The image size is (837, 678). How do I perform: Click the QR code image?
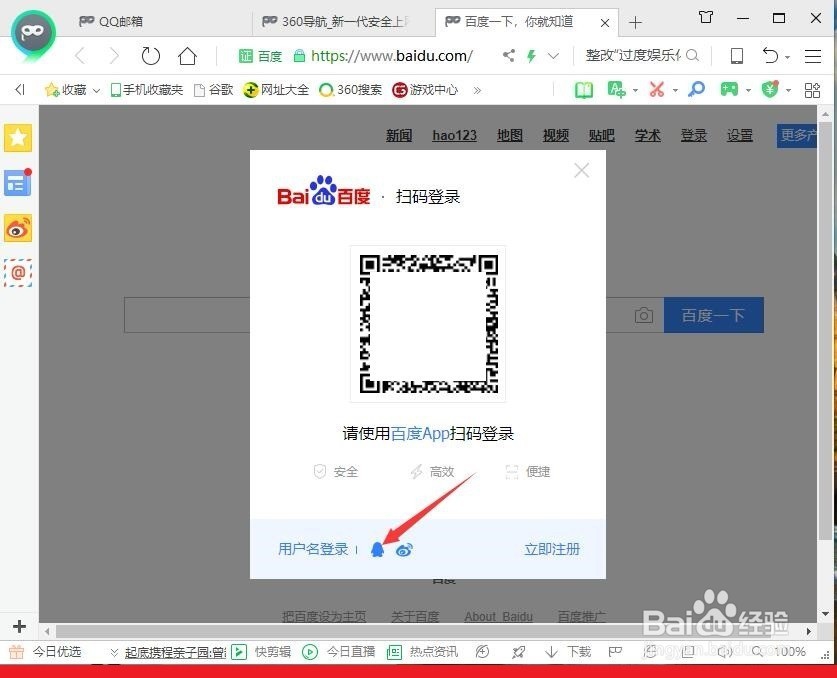point(428,324)
